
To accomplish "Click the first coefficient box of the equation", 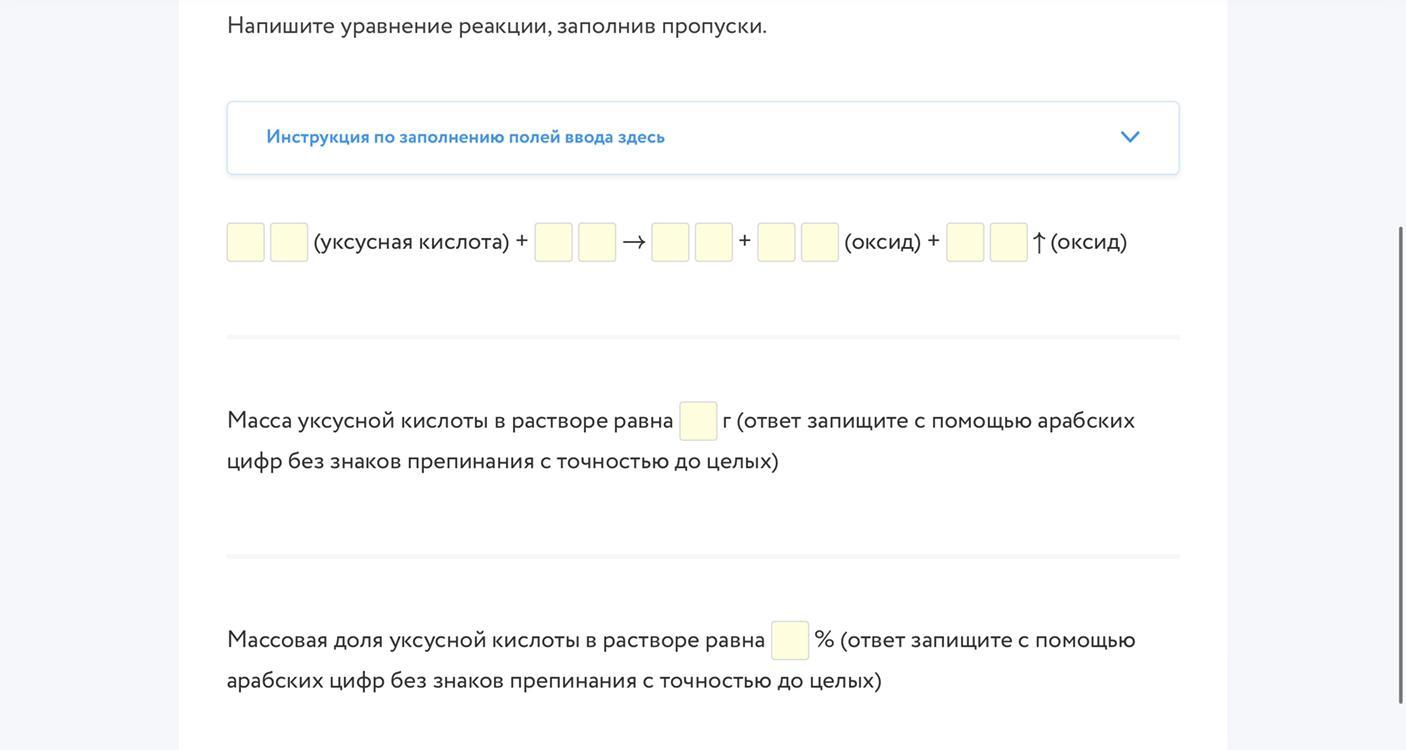I will click(x=246, y=242).
